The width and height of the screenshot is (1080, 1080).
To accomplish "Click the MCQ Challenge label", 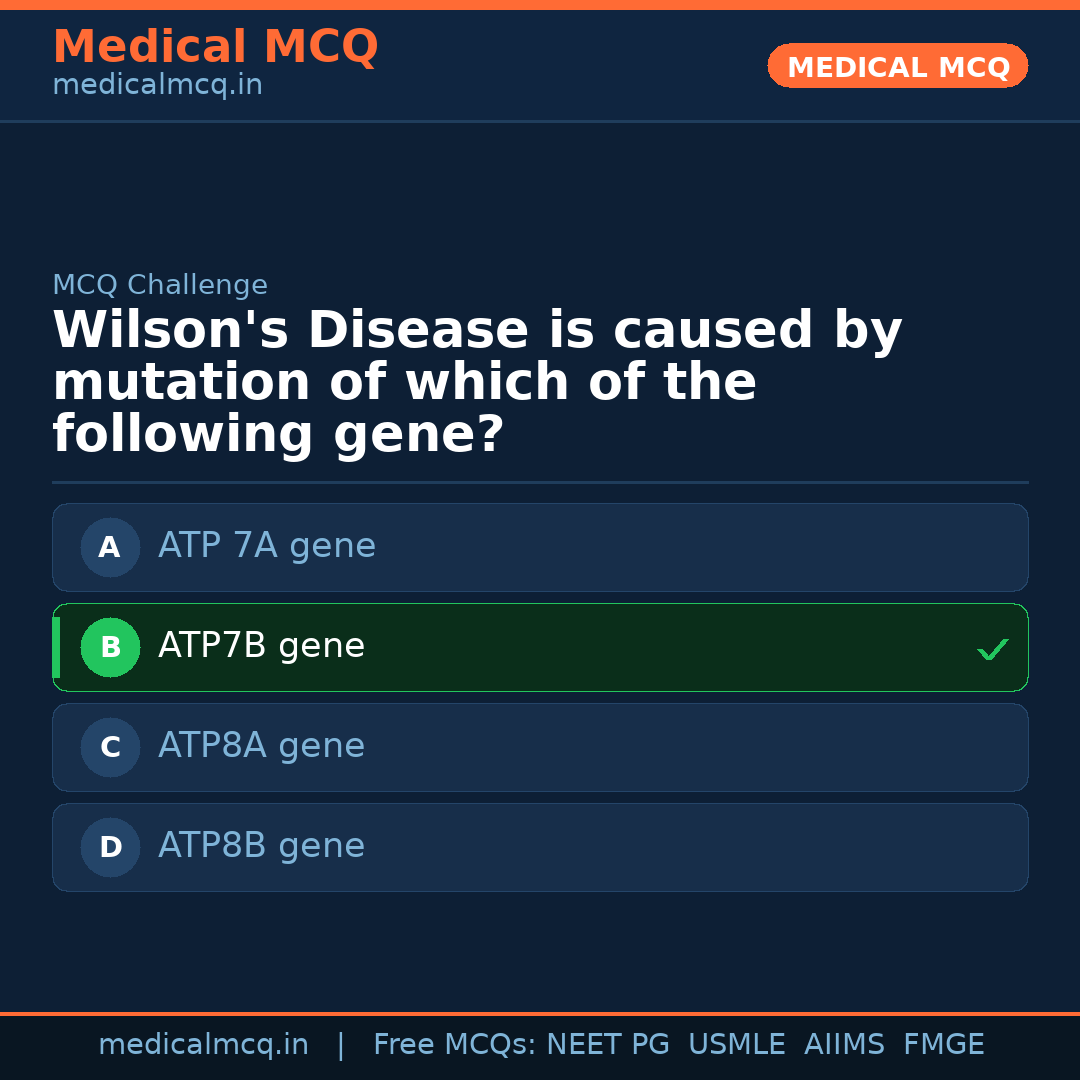I will pyautogui.click(x=160, y=285).
